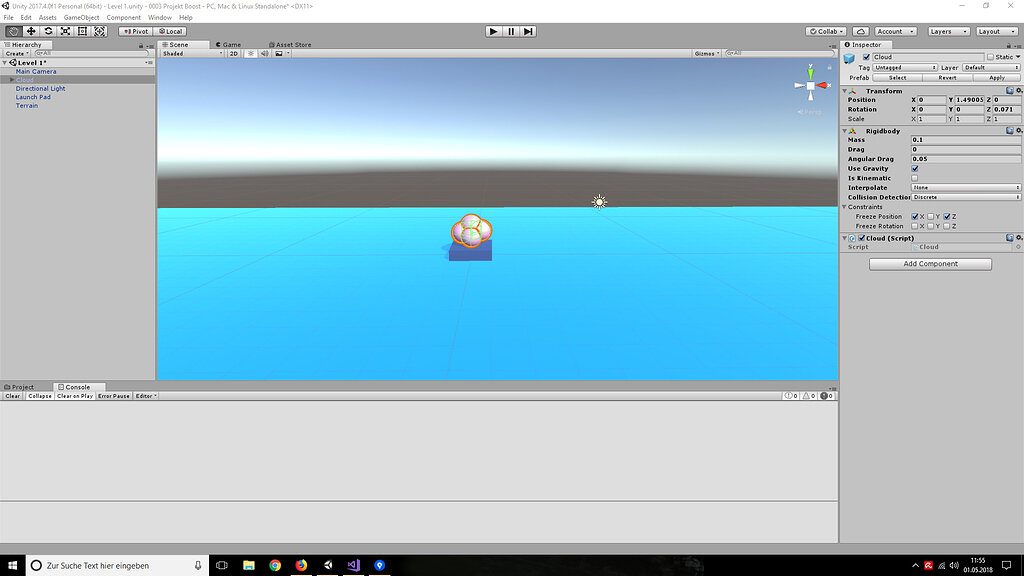Click the Mass input field

[x=965, y=140]
